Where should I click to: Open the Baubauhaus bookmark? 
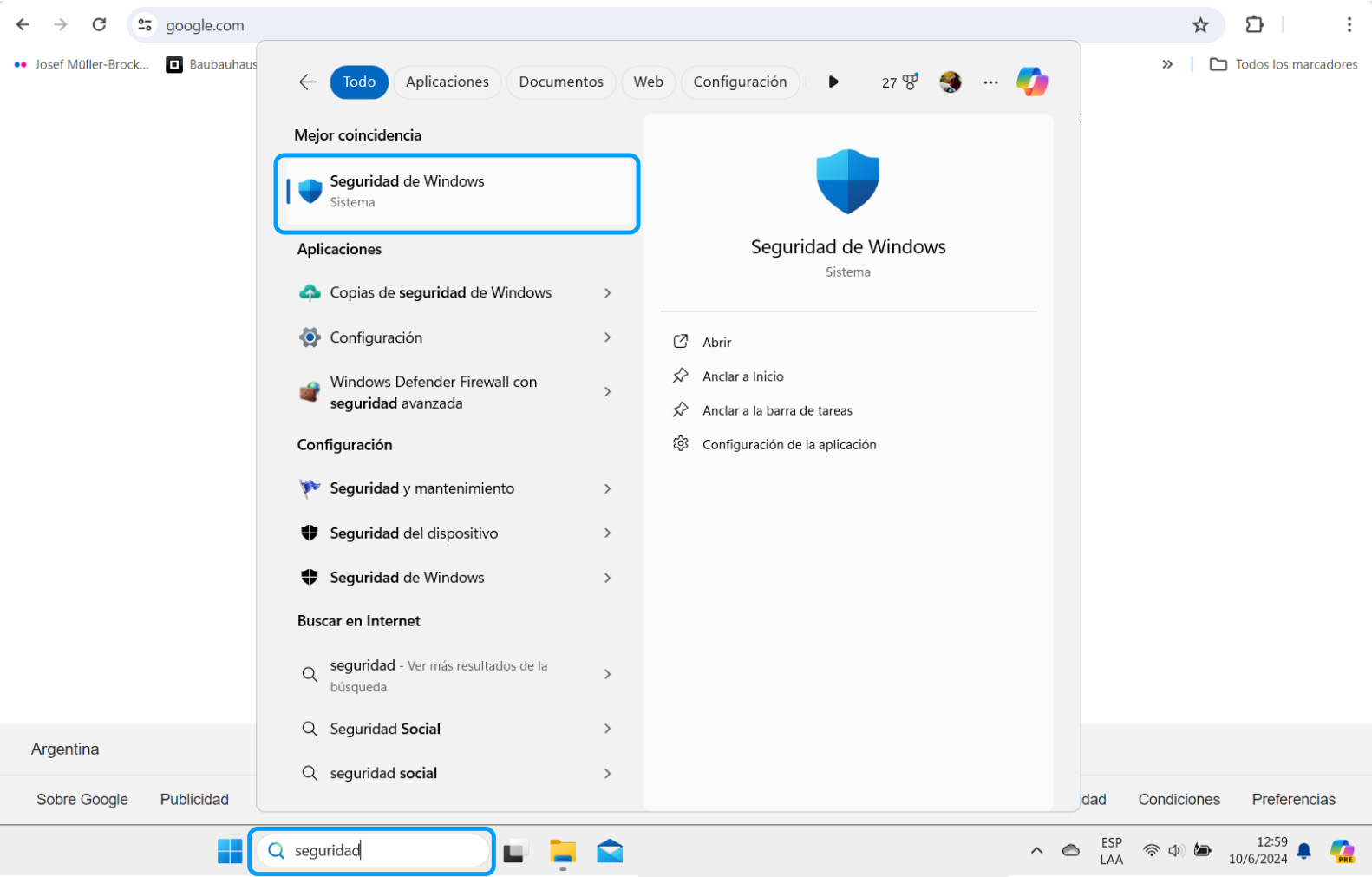(212, 64)
